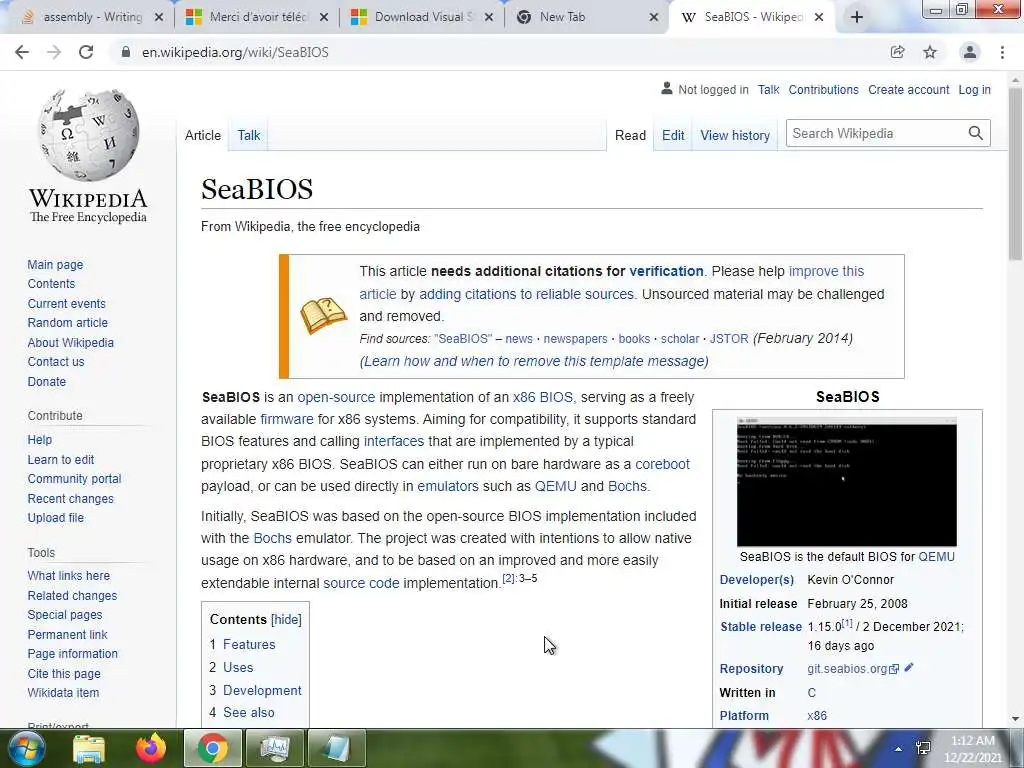Image resolution: width=1024 pixels, height=768 pixels.
Task: Open the Upload file sidebar link
Action: coord(56,517)
